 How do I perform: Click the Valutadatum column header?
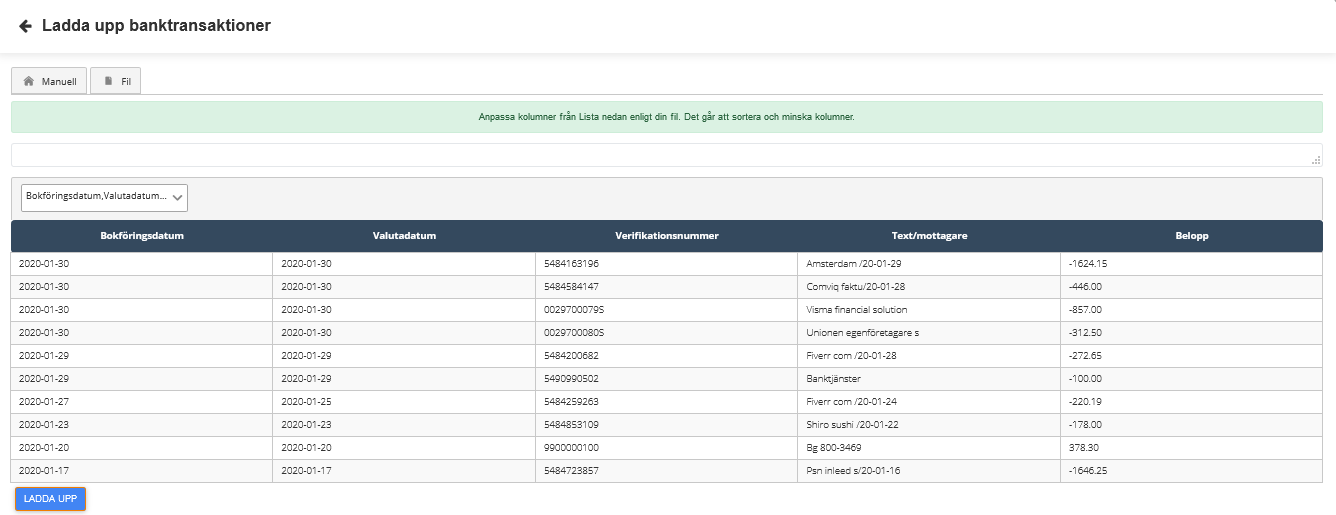403,236
